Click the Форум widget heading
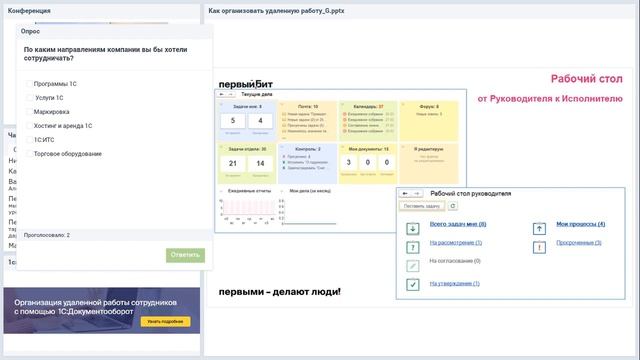The width and height of the screenshot is (640, 360). pyautogui.click(x=429, y=107)
